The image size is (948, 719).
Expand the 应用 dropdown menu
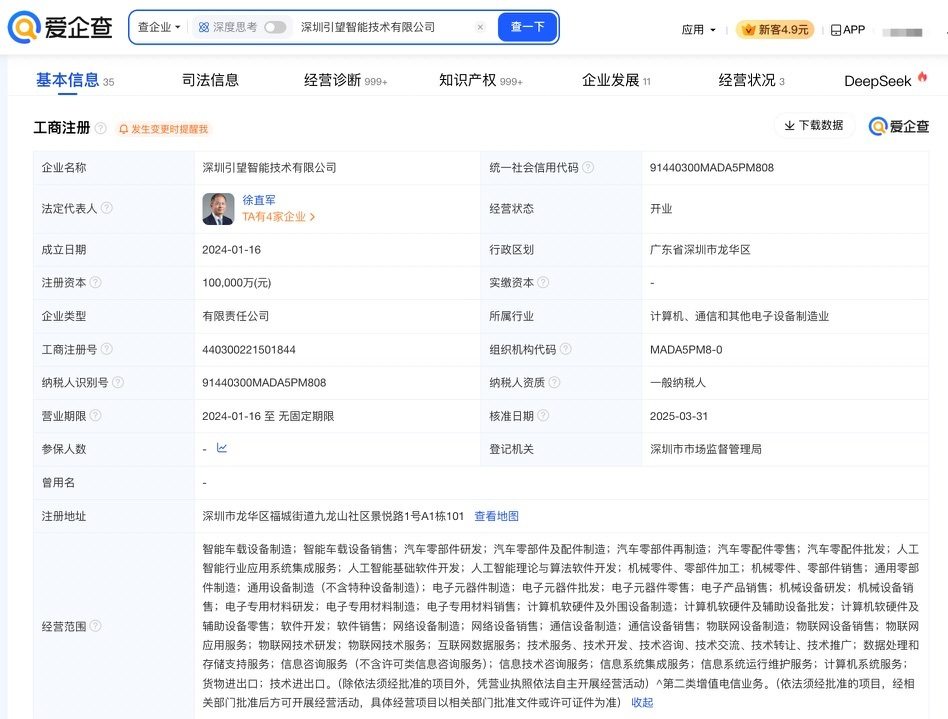pos(699,30)
